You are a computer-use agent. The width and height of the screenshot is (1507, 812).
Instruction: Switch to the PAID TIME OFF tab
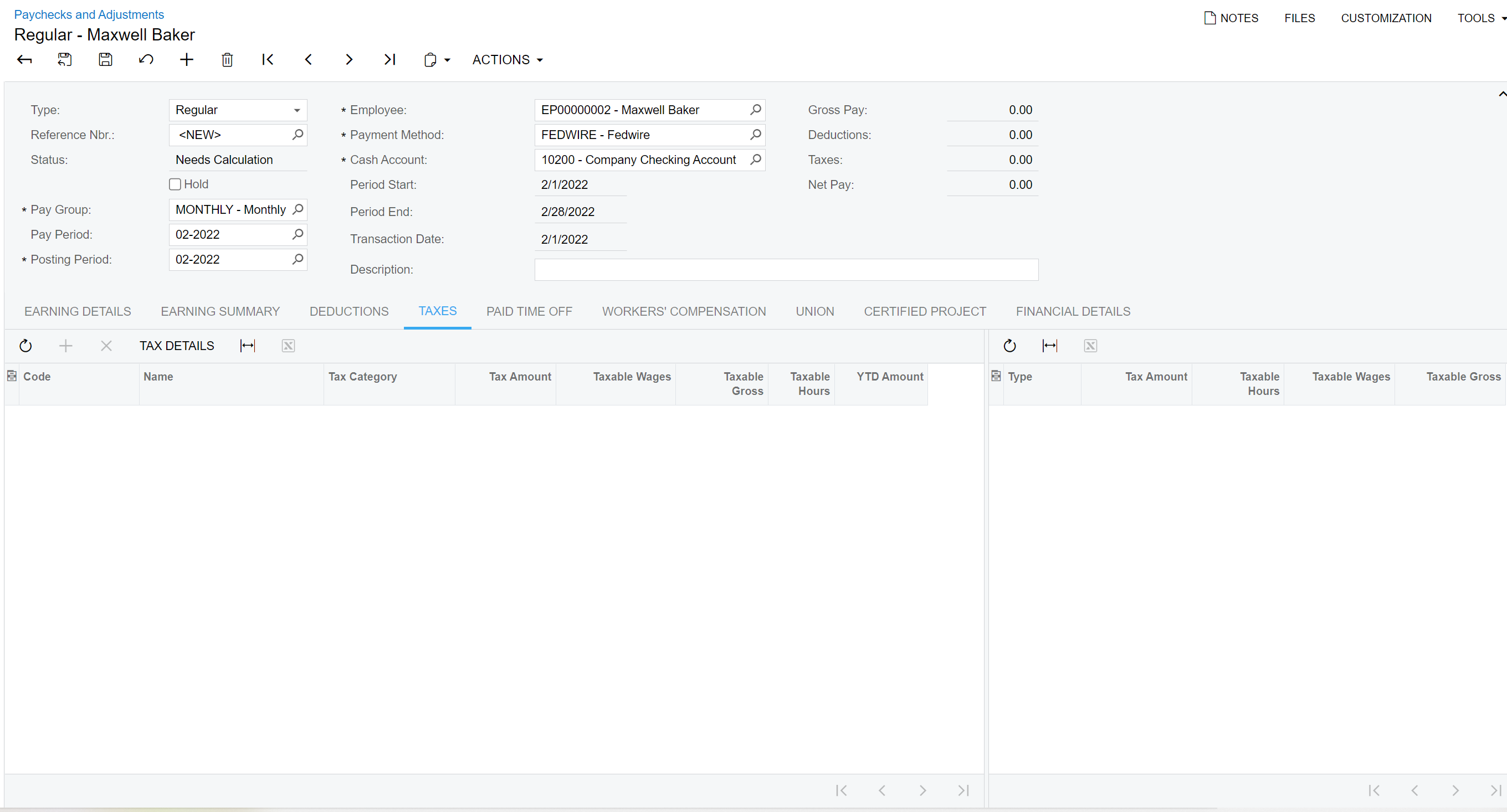click(530, 311)
